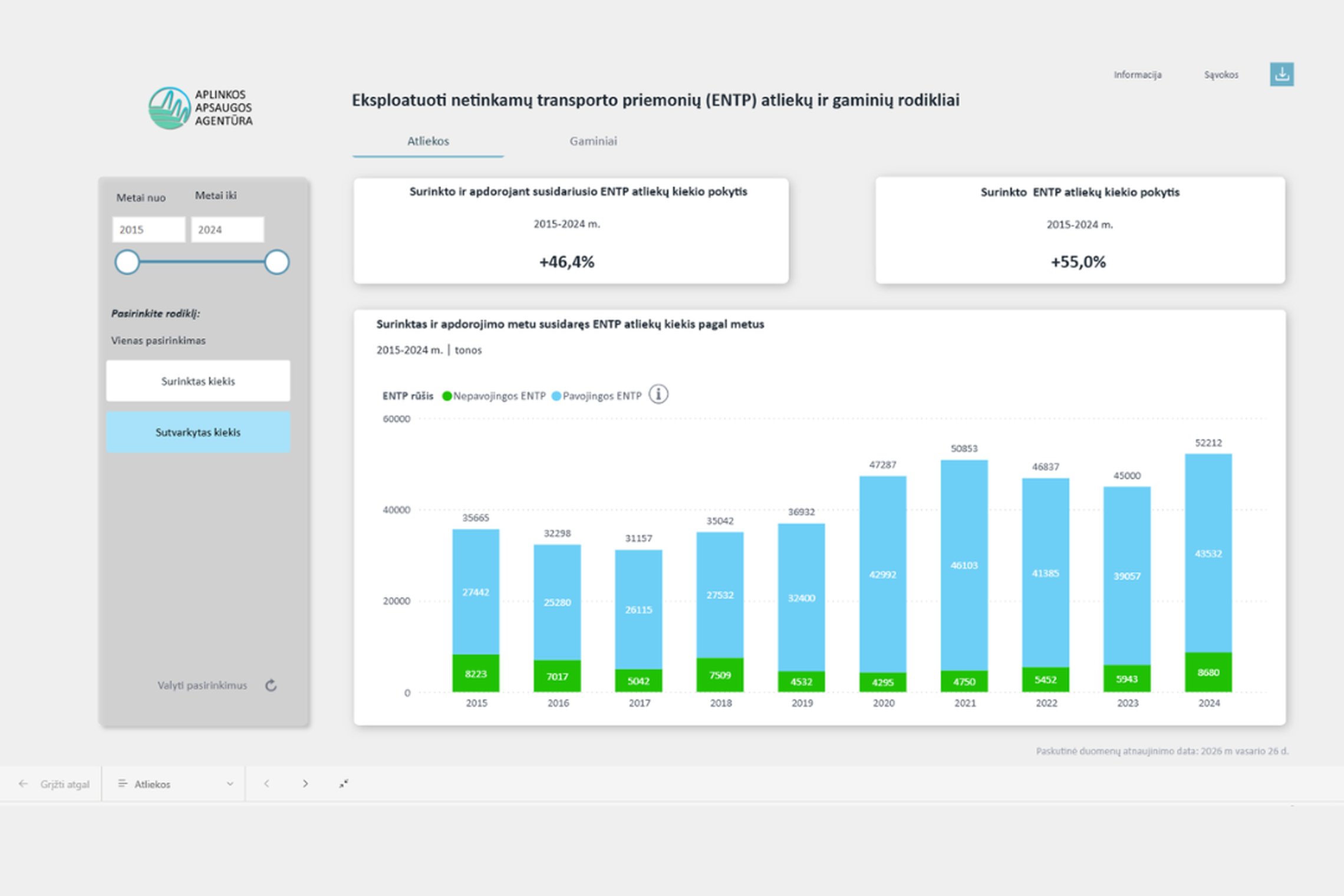Click the left year slider handle

[127, 262]
